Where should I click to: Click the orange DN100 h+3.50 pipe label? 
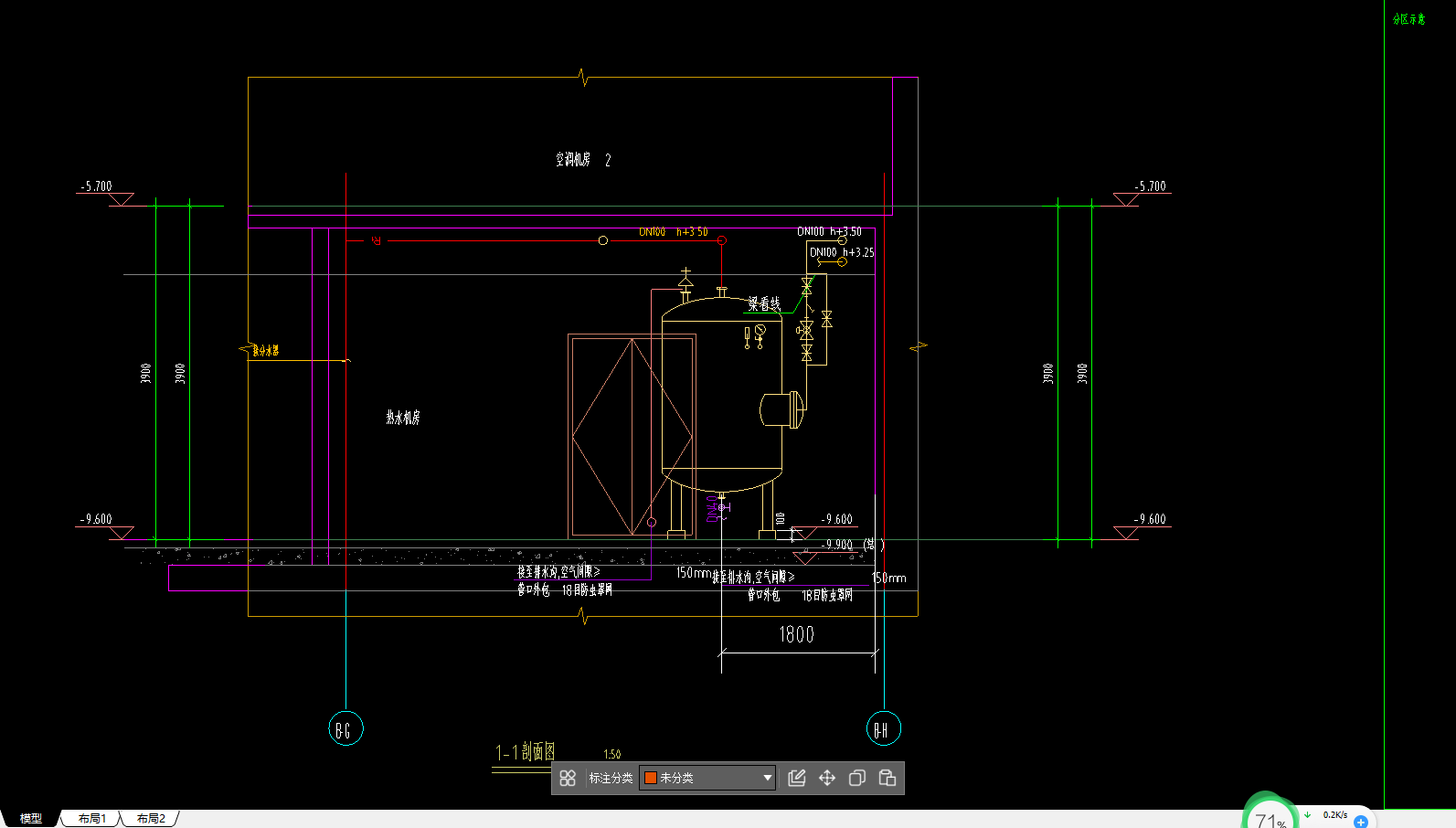tap(674, 232)
